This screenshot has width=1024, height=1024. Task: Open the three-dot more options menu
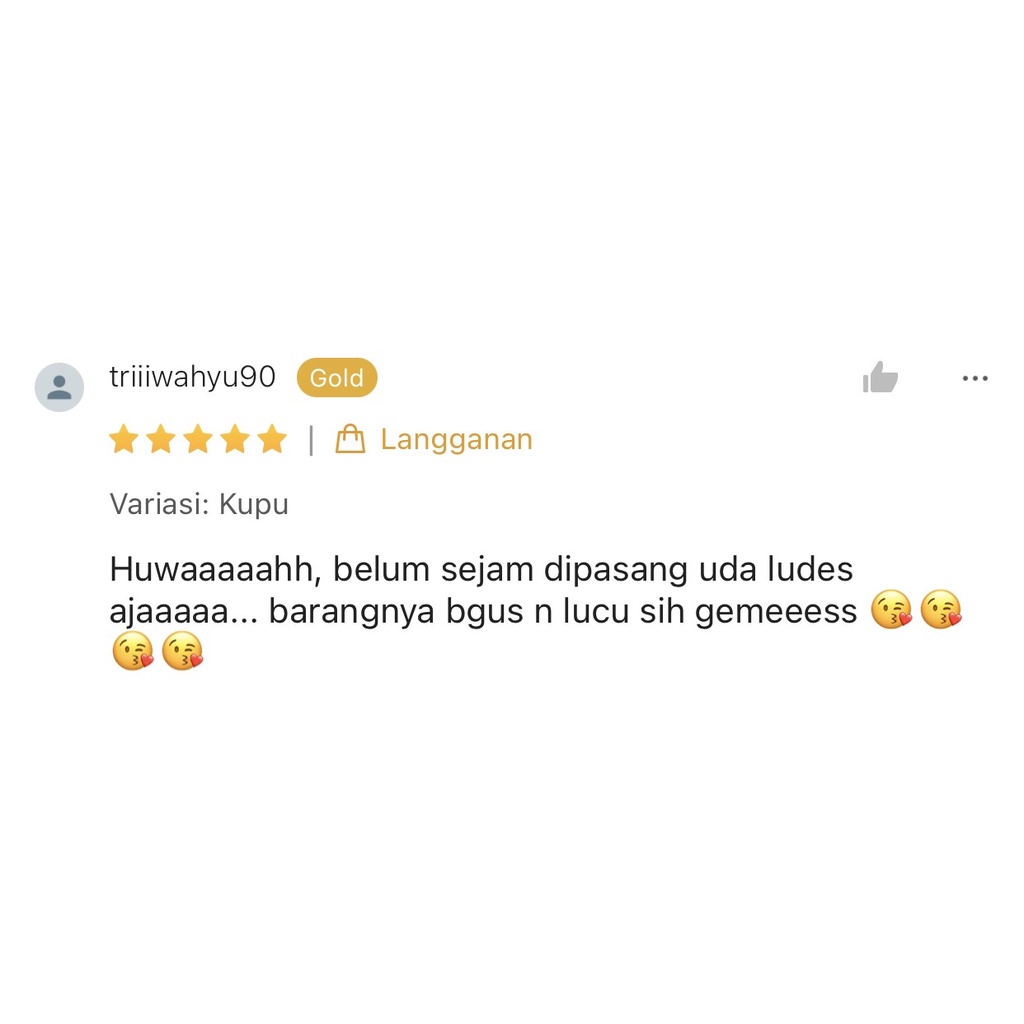click(974, 378)
